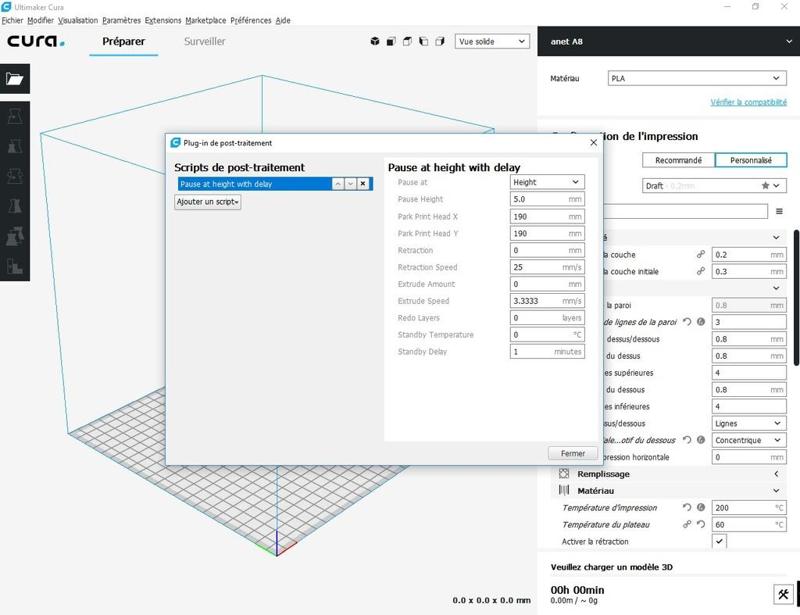Image resolution: width=800 pixels, height=615 pixels.
Task: Toggle Activer la rétraction checkbox
Action: click(x=719, y=542)
